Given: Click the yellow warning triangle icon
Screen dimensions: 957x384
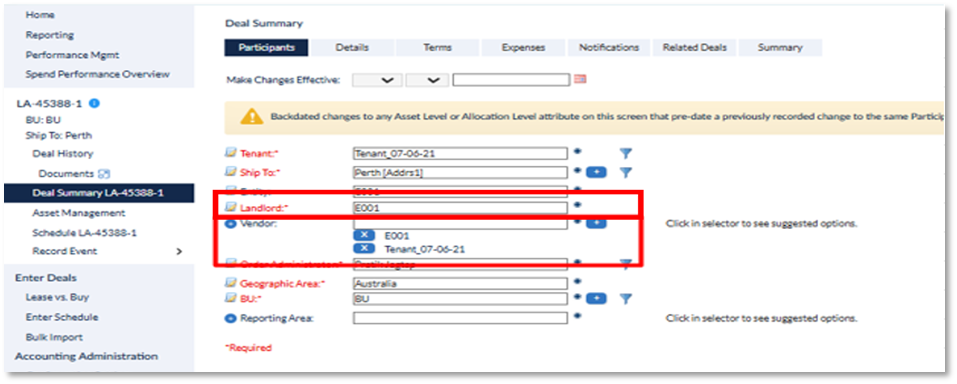Looking at the screenshot, I should pos(251,117).
